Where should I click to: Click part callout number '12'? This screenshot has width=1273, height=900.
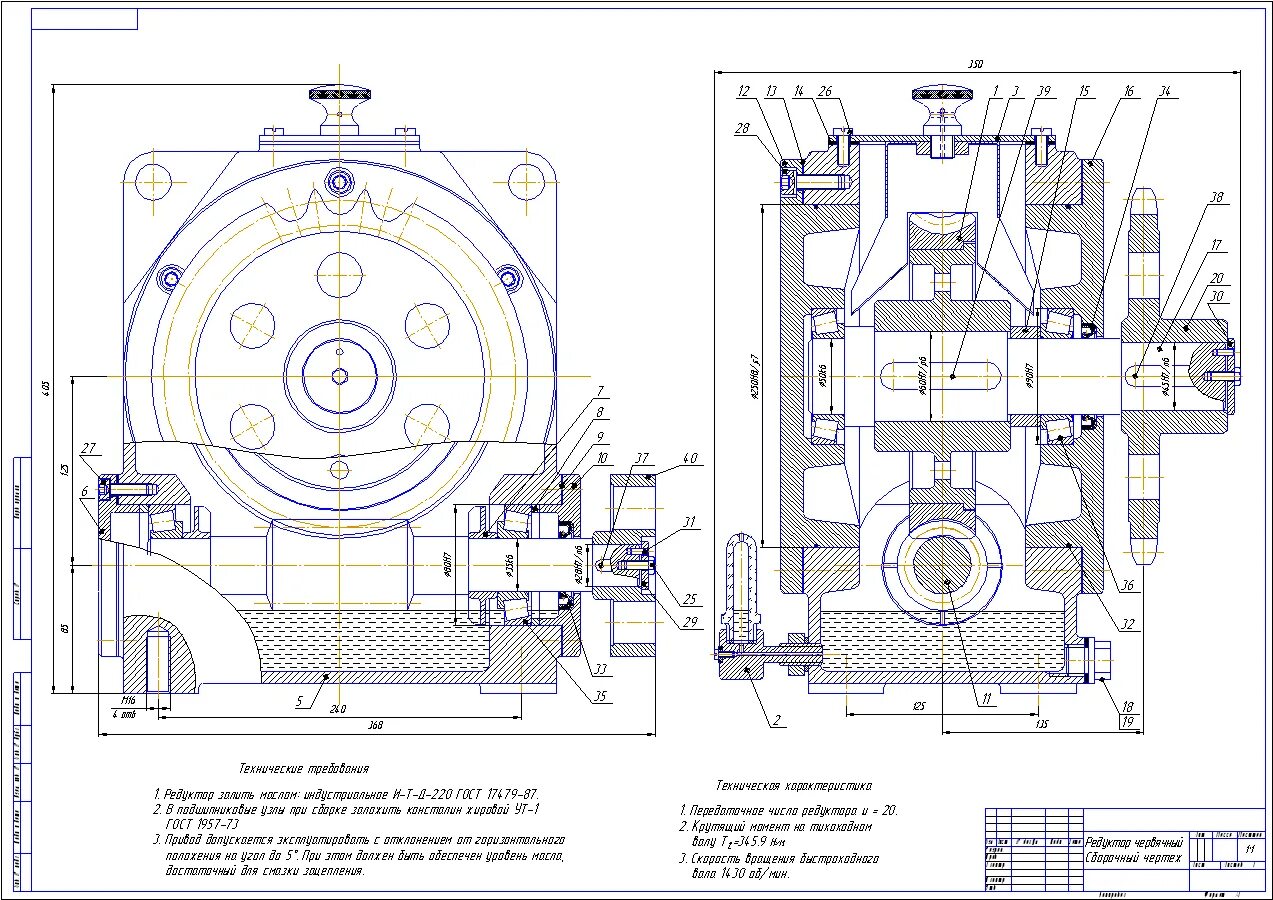744,91
